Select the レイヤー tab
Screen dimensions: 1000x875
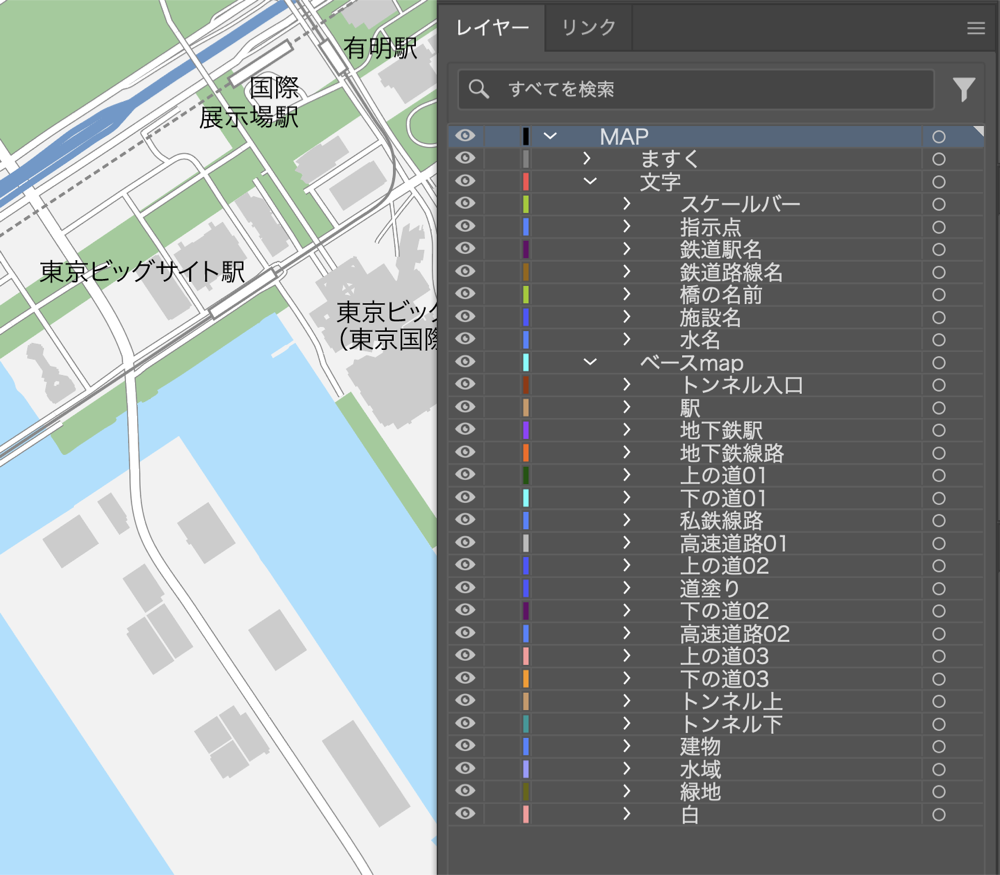pos(493,28)
